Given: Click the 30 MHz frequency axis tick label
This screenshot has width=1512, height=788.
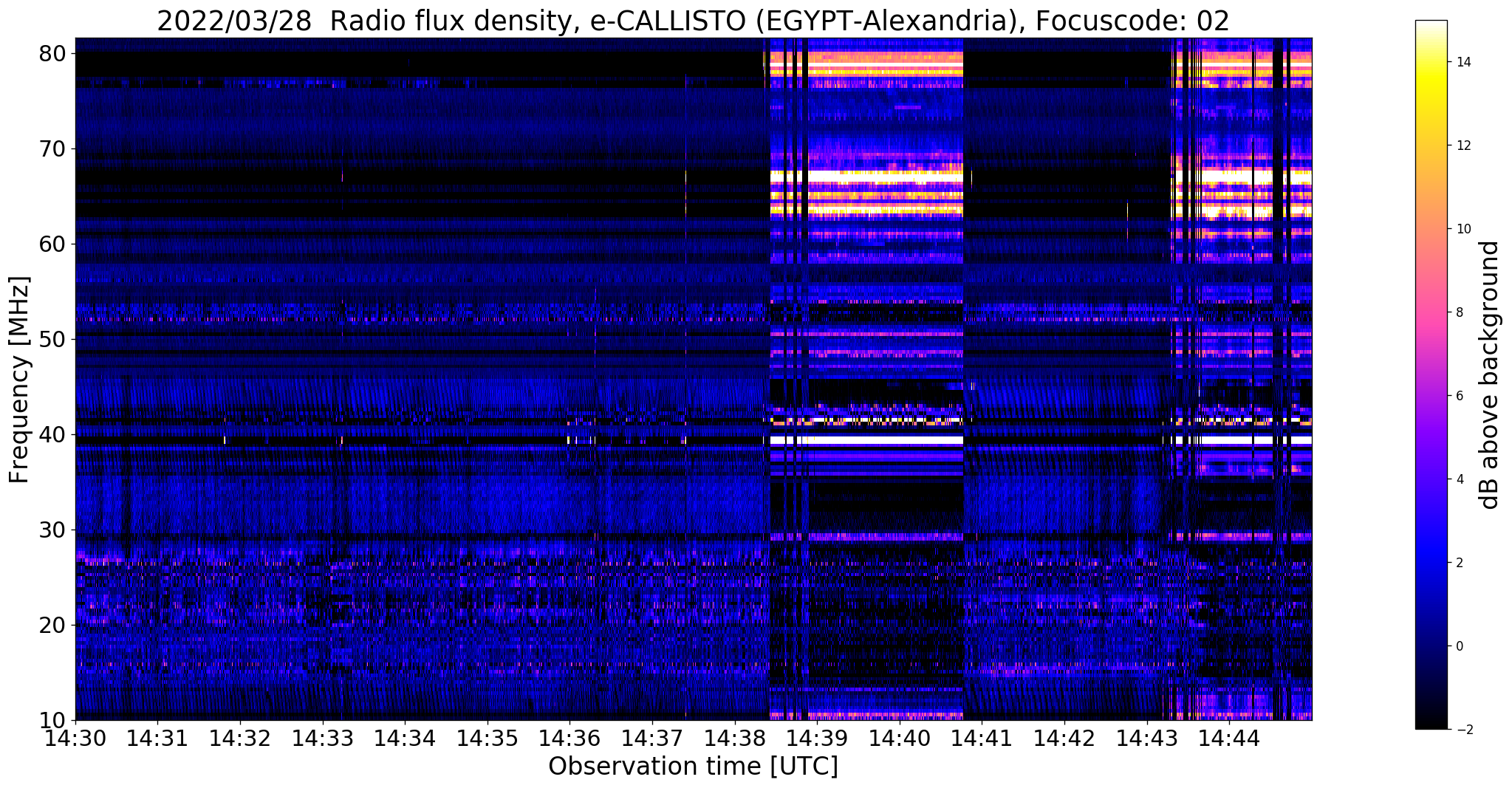Looking at the screenshot, I should coord(54,530).
